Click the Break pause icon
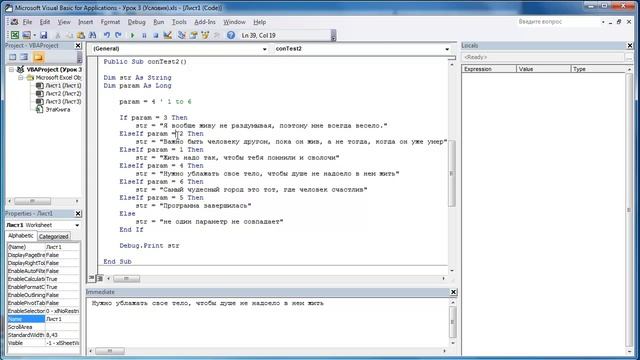640x360 pixels. [144, 36]
